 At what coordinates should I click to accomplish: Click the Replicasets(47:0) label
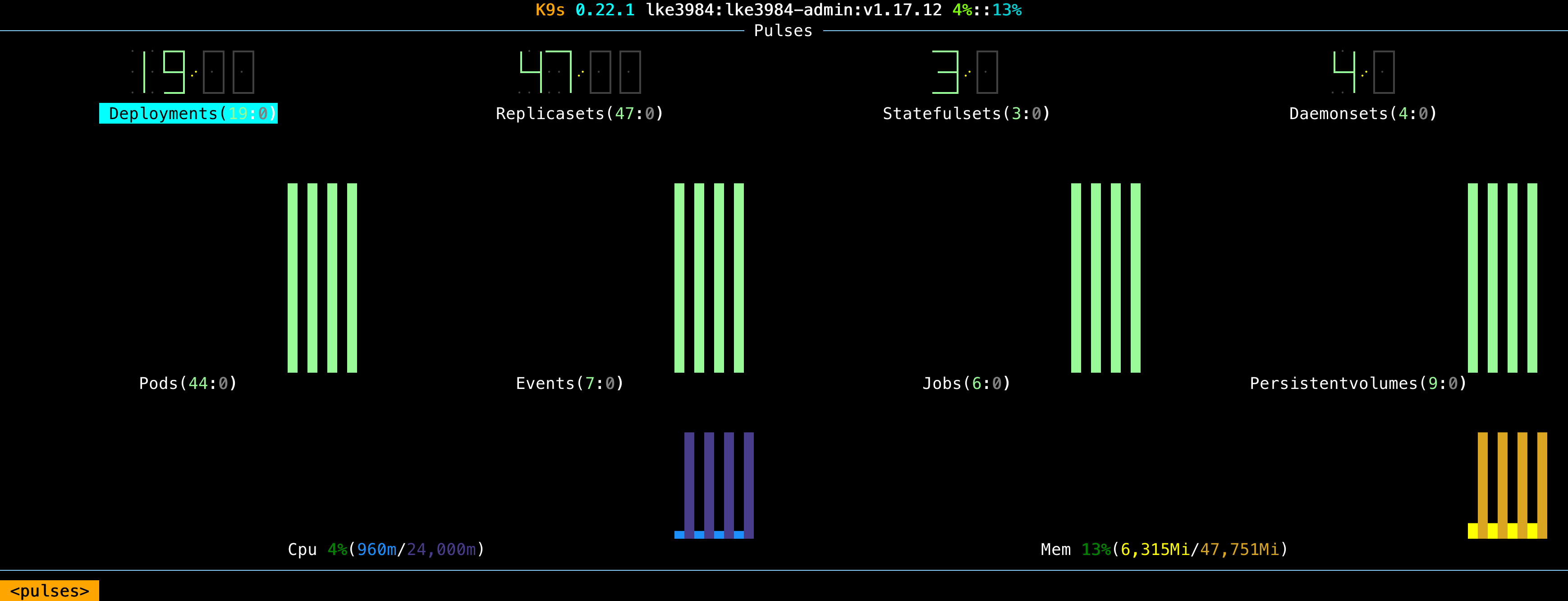(x=579, y=113)
